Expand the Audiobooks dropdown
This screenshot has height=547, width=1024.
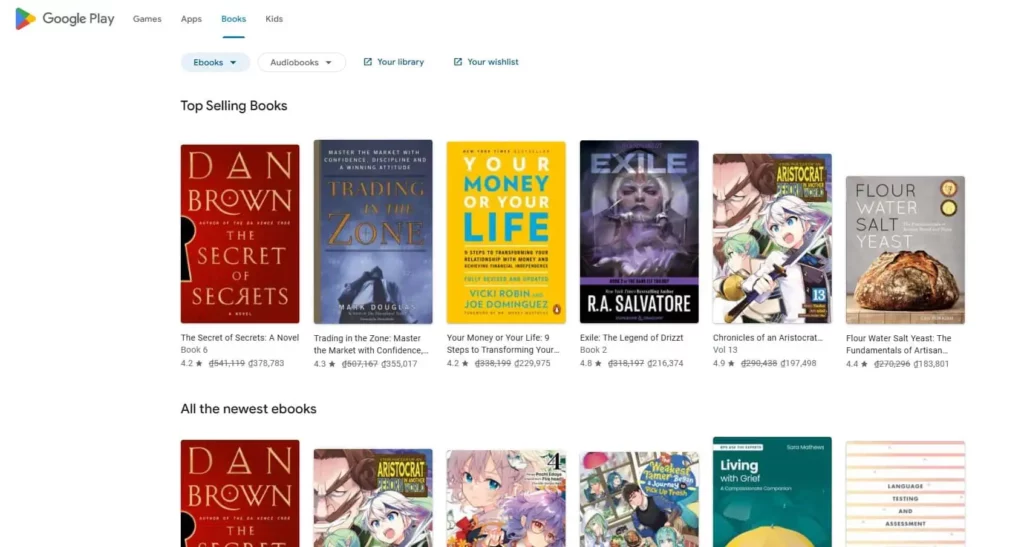tap(301, 63)
